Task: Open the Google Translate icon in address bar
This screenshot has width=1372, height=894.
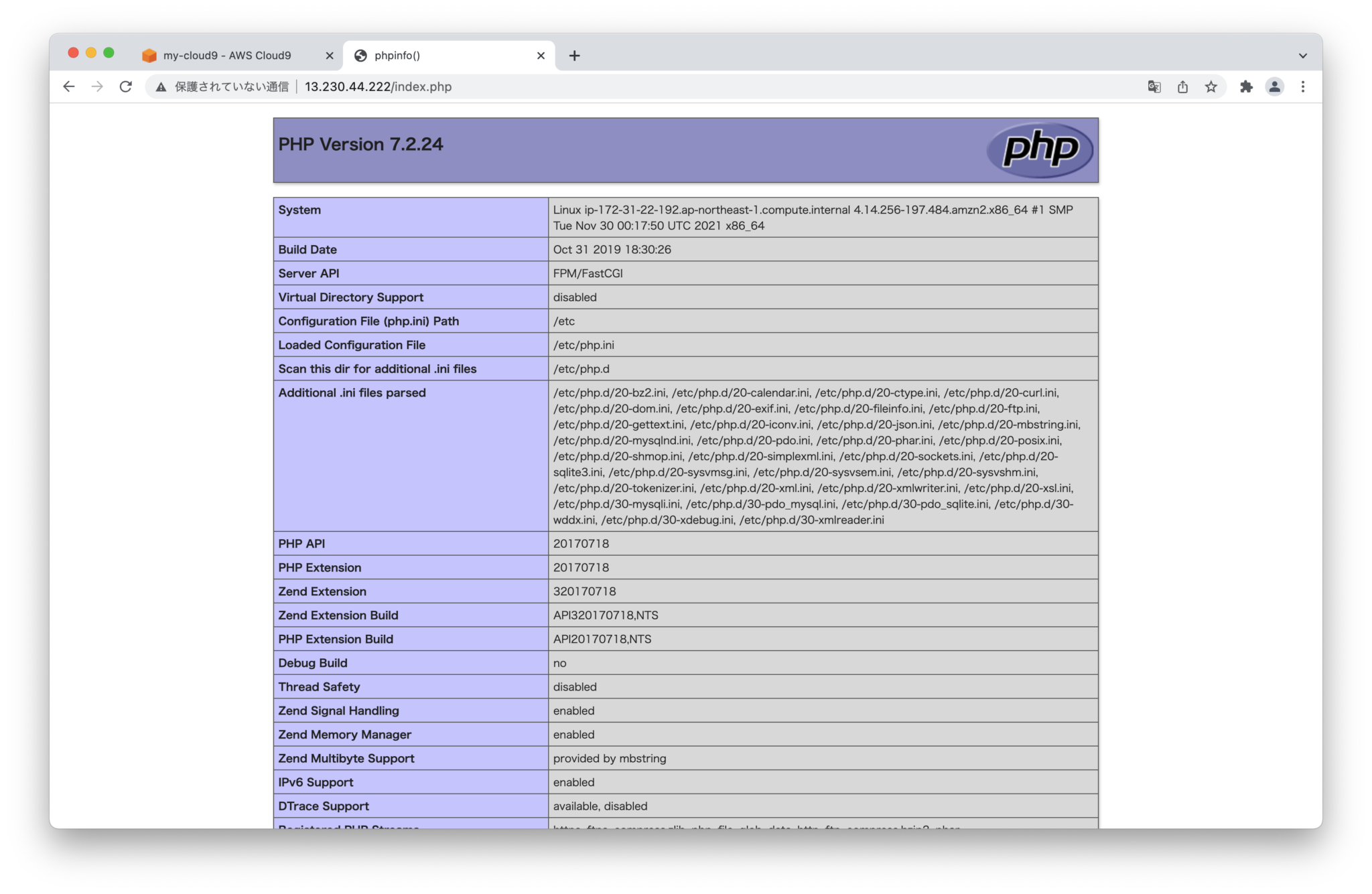Action: [1154, 86]
